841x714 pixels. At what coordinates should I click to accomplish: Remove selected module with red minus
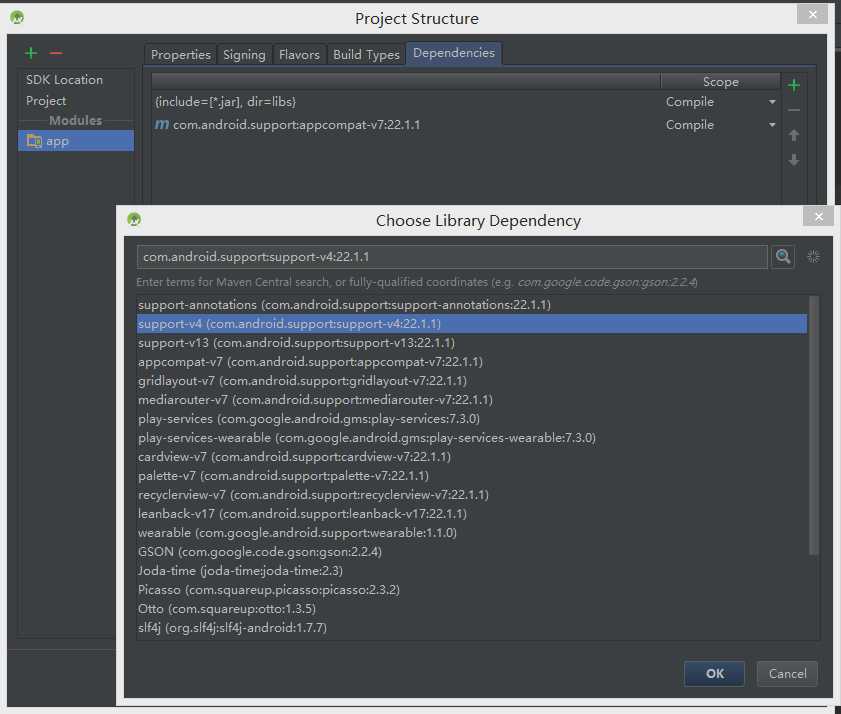pyautogui.click(x=56, y=53)
